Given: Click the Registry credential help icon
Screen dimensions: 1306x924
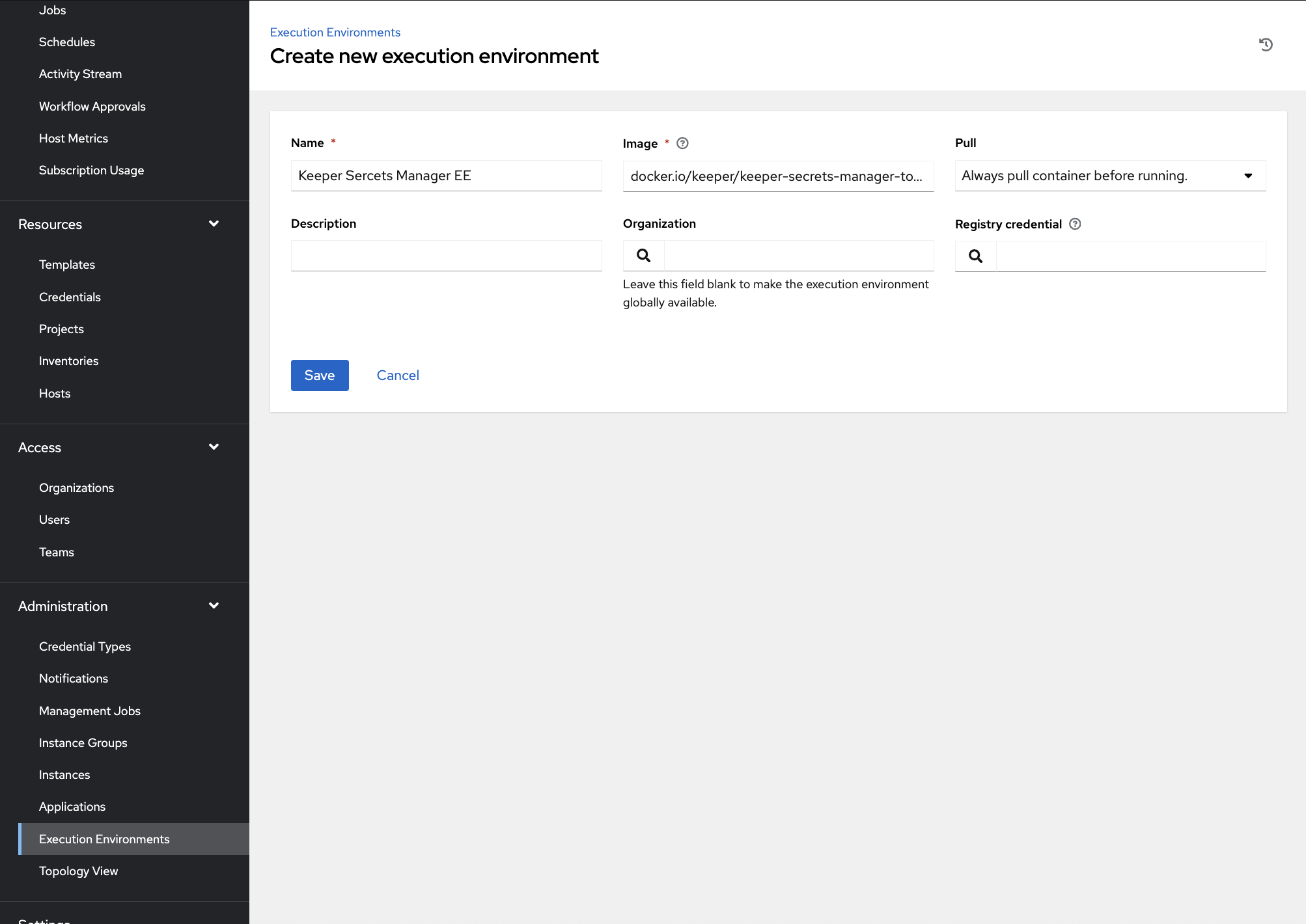Looking at the screenshot, I should pos(1075,224).
